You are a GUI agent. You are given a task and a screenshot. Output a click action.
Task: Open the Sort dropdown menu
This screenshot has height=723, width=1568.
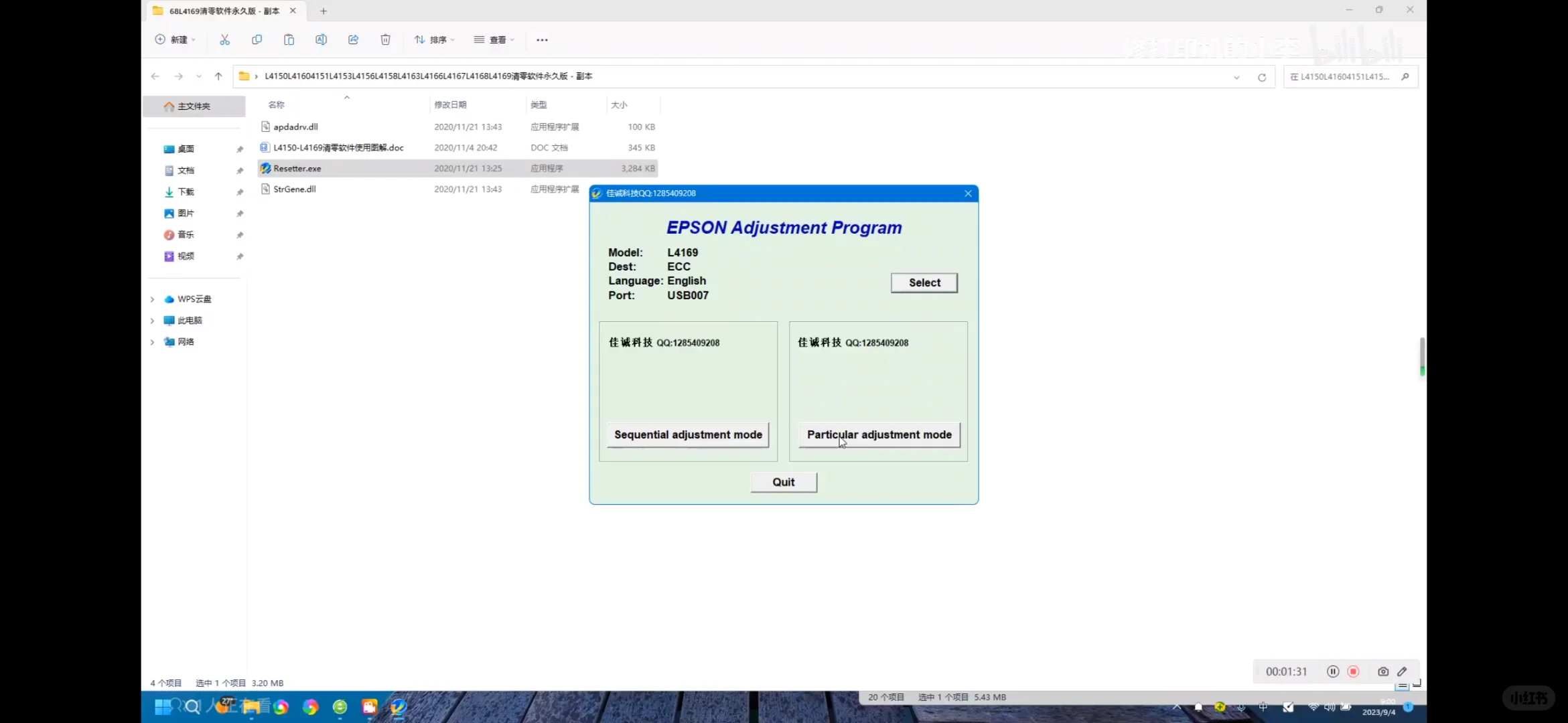(434, 40)
